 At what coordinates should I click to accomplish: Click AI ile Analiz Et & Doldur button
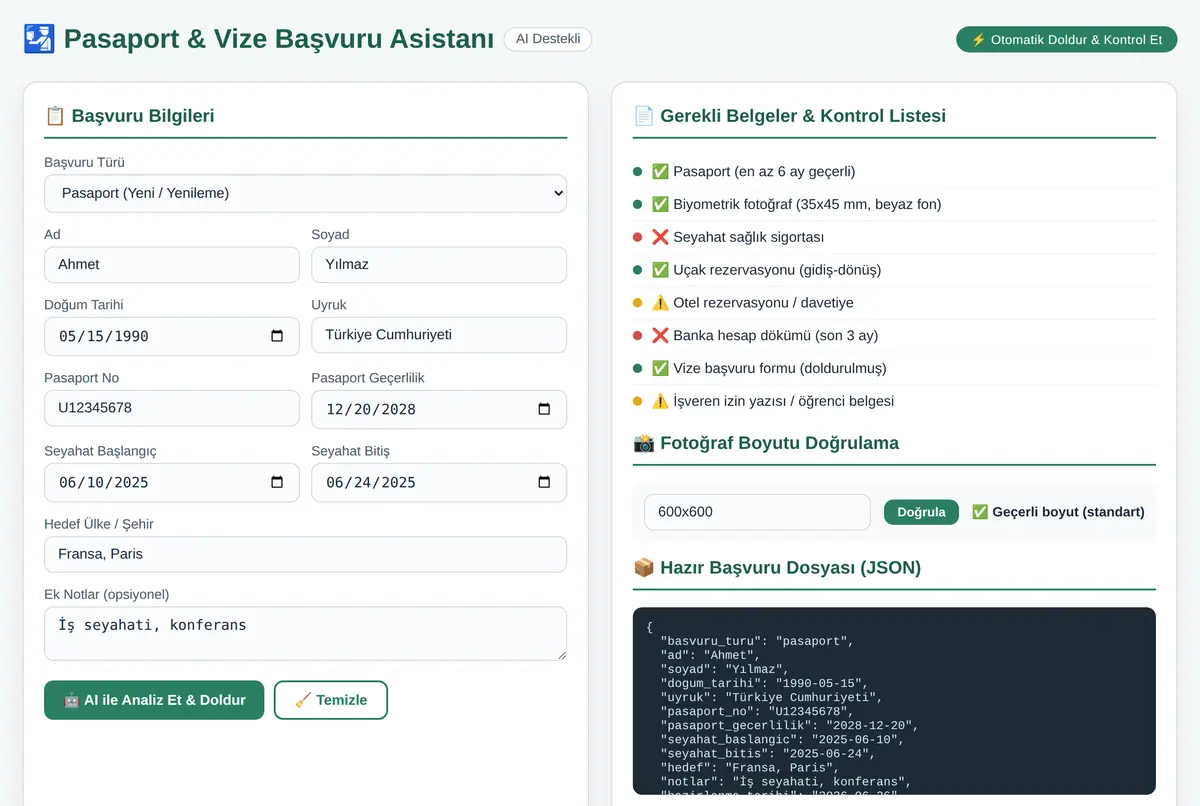pyautogui.click(x=154, y=700)
